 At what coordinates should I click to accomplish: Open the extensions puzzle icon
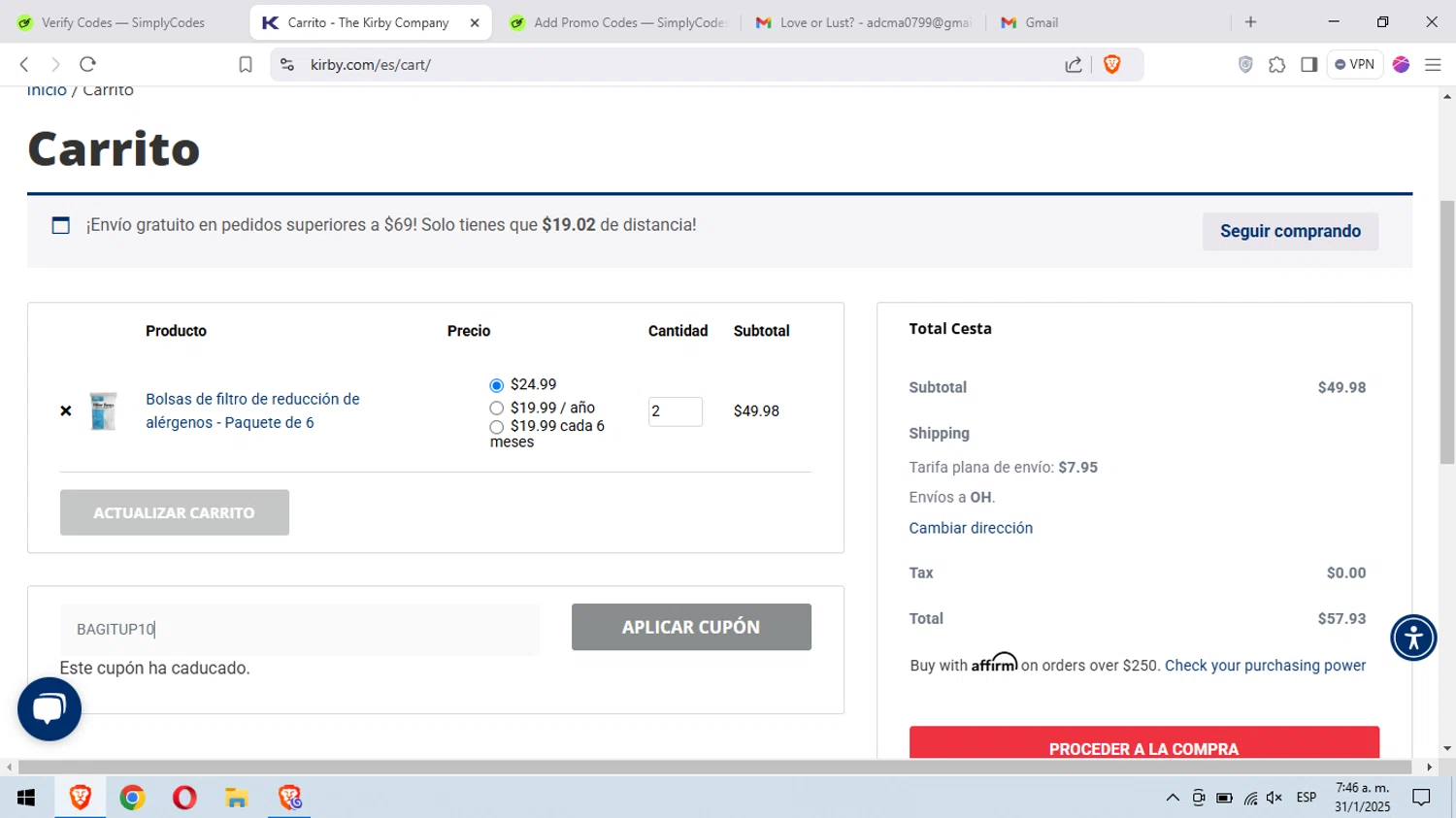click(x=1276, y=64)
